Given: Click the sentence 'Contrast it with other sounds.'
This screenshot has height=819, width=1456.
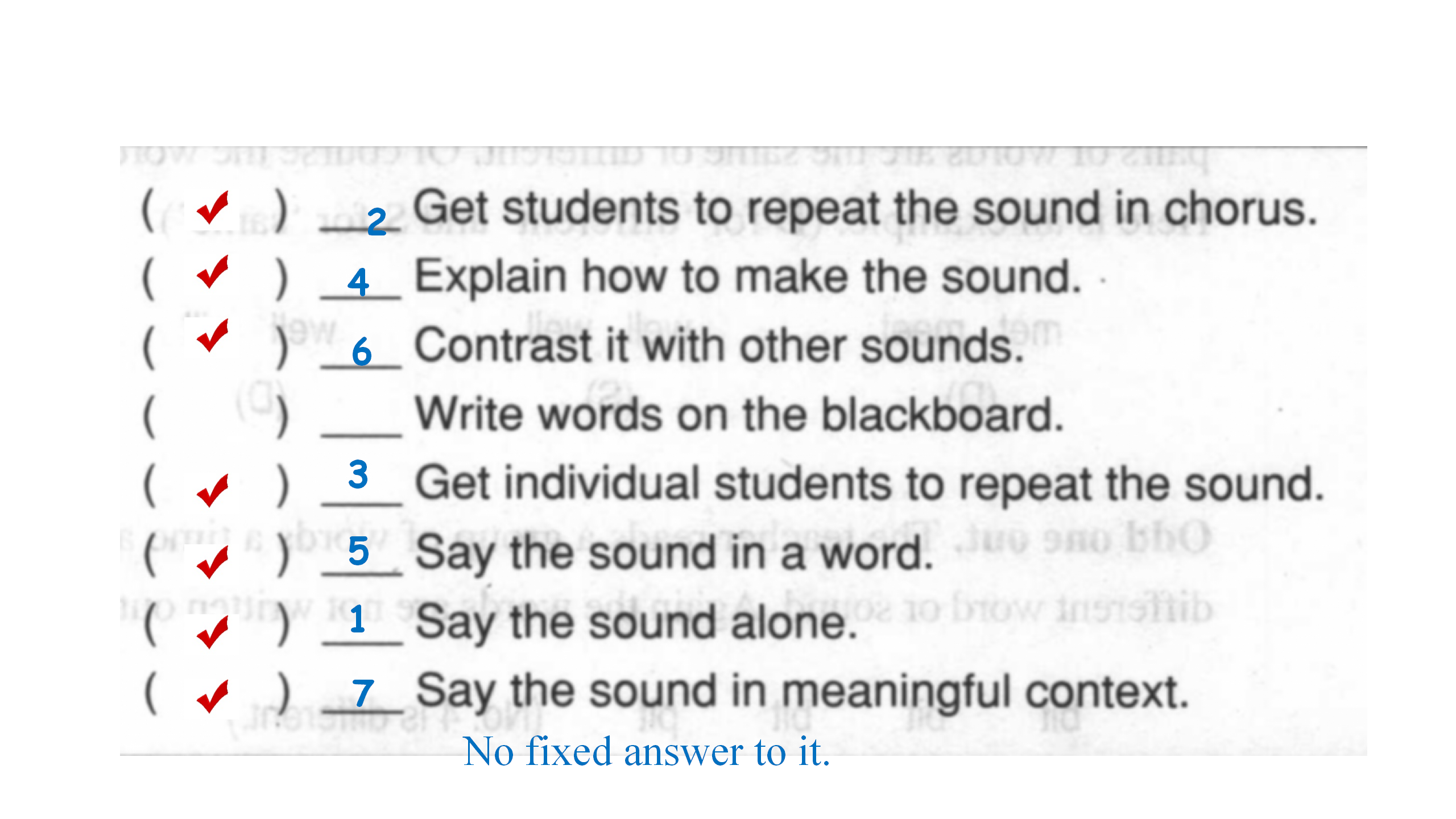Looking at the screenshot, I should pos(719,346).
